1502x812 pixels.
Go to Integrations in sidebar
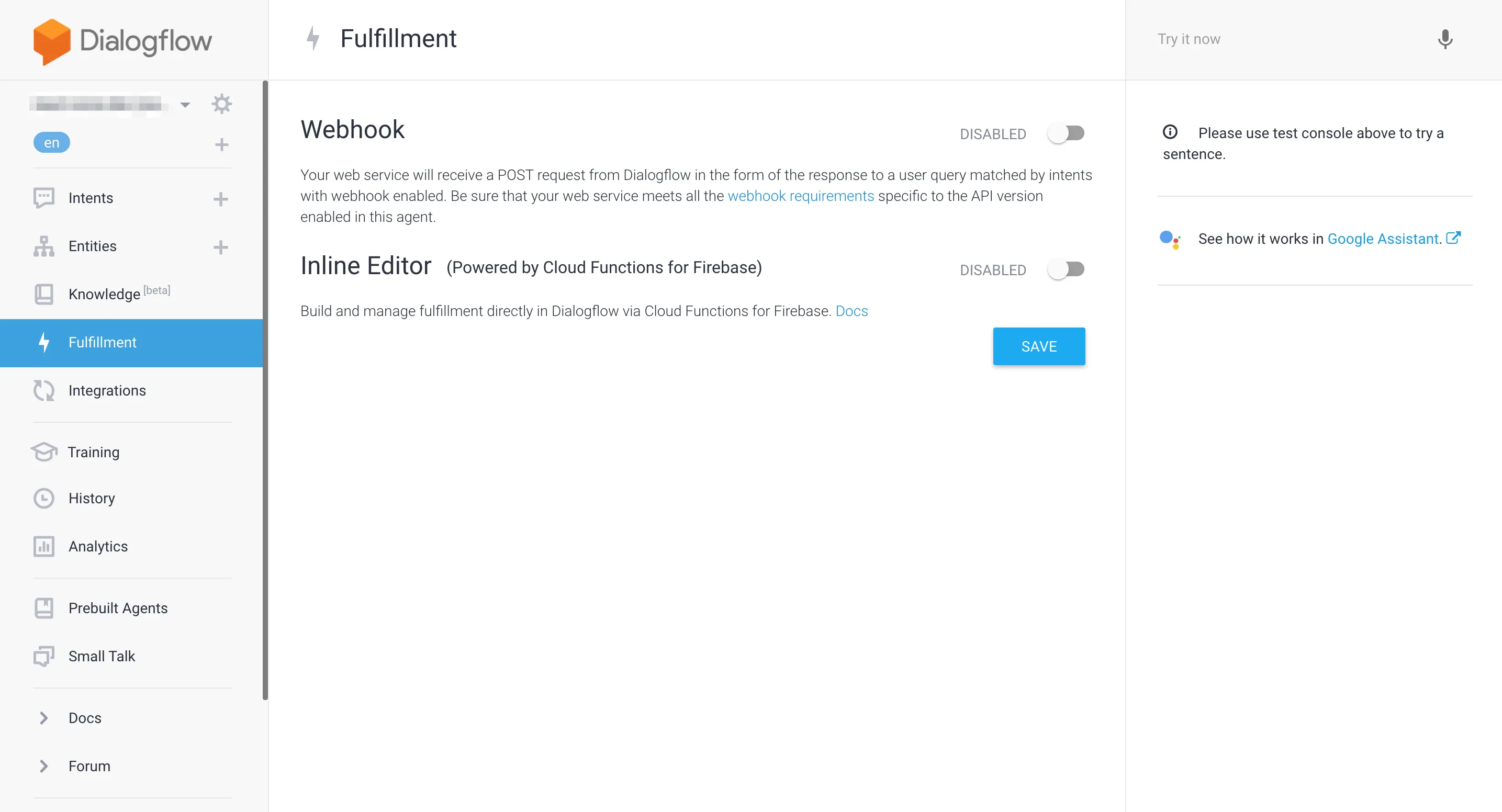point(107,390)
